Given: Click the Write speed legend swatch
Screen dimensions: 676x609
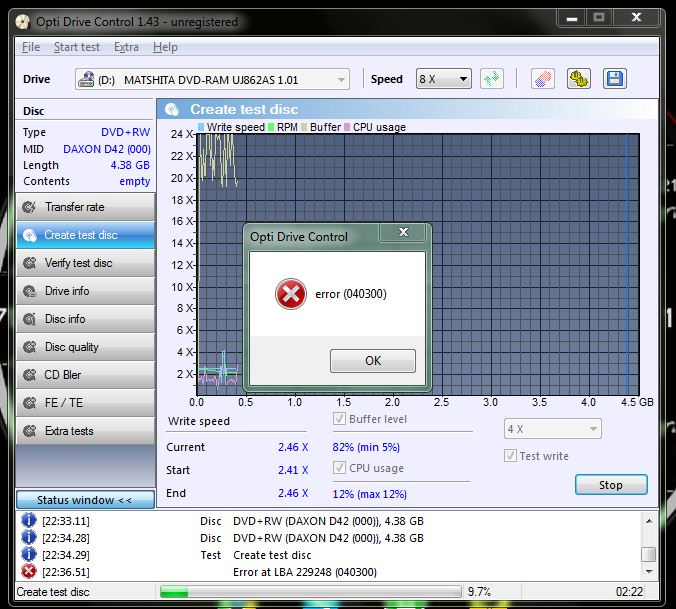Looking at the screenshot, I should point(201,127).
